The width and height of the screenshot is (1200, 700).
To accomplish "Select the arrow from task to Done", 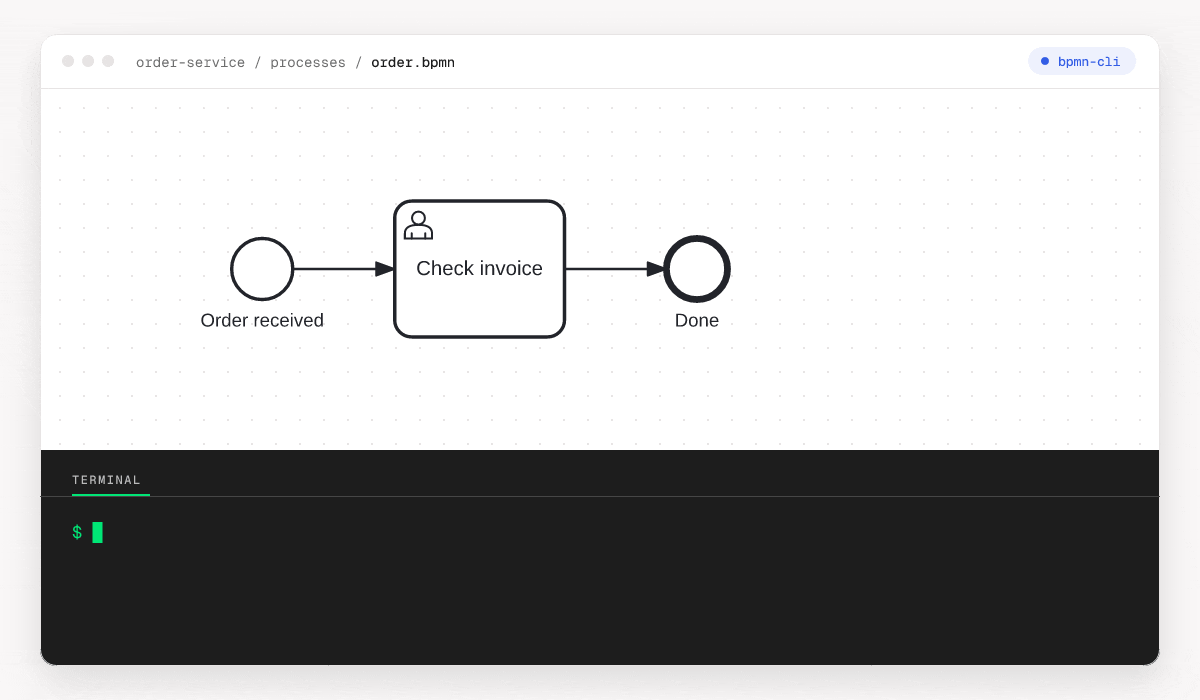I will click(615, 269).
